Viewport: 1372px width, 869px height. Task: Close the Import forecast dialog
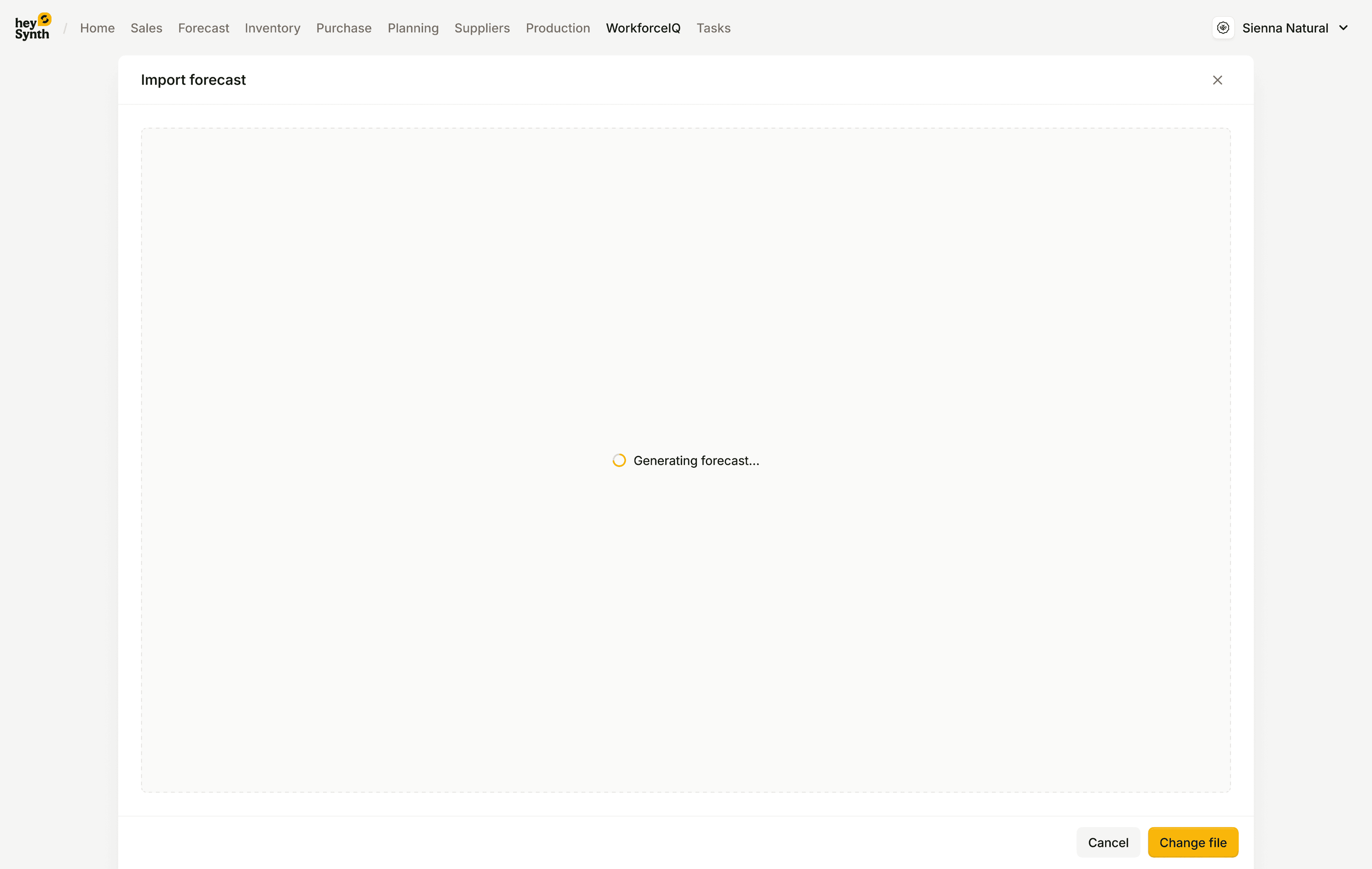(1217, 80)
